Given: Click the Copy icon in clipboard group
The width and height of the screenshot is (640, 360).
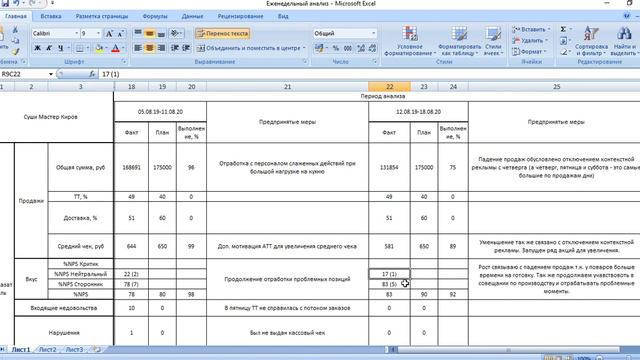Looking at the screenshot, I should [x=15, y=40].
